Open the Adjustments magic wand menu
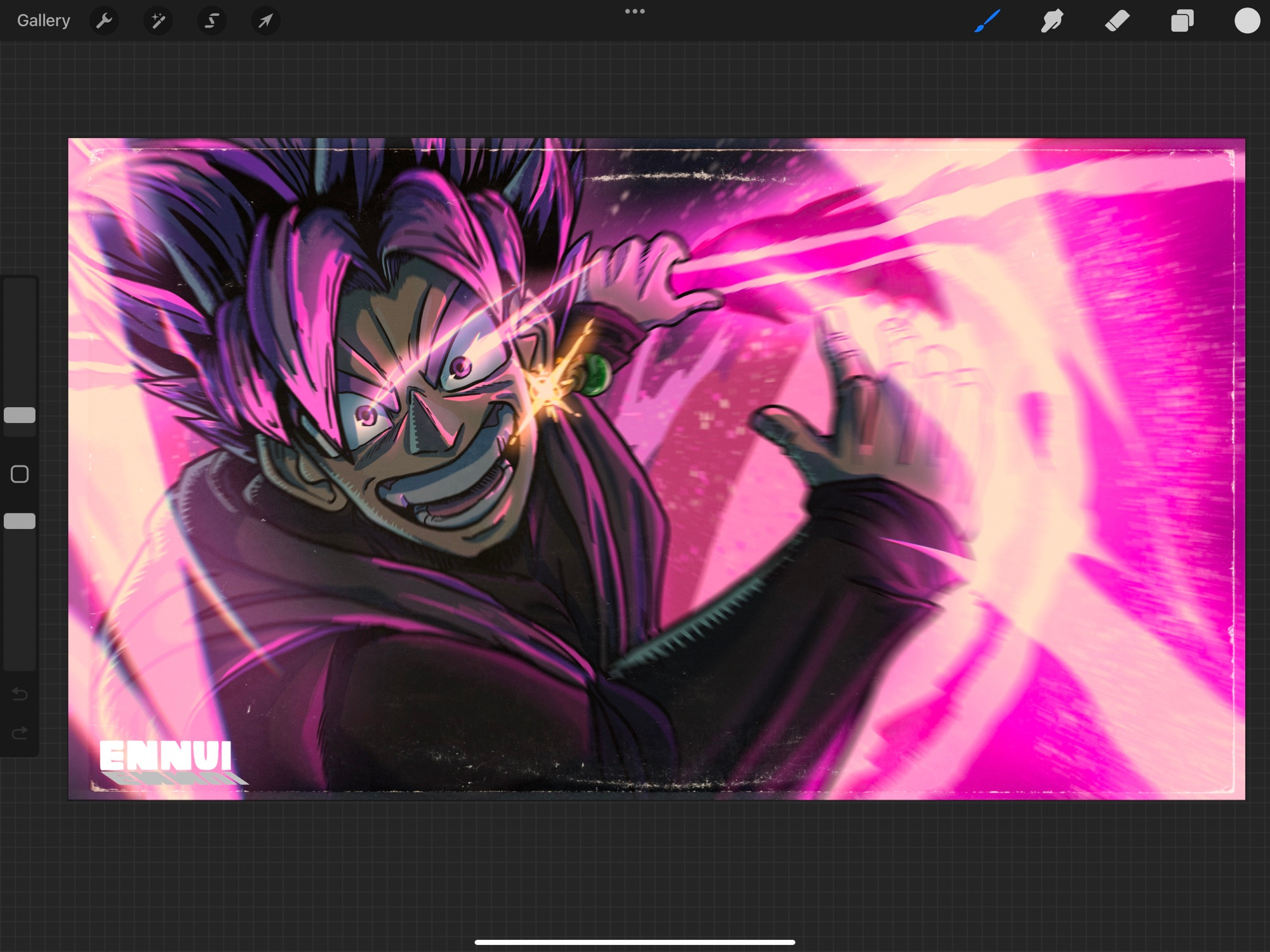The height and width of the screenshot is (952, 1270). click(157, 21)
